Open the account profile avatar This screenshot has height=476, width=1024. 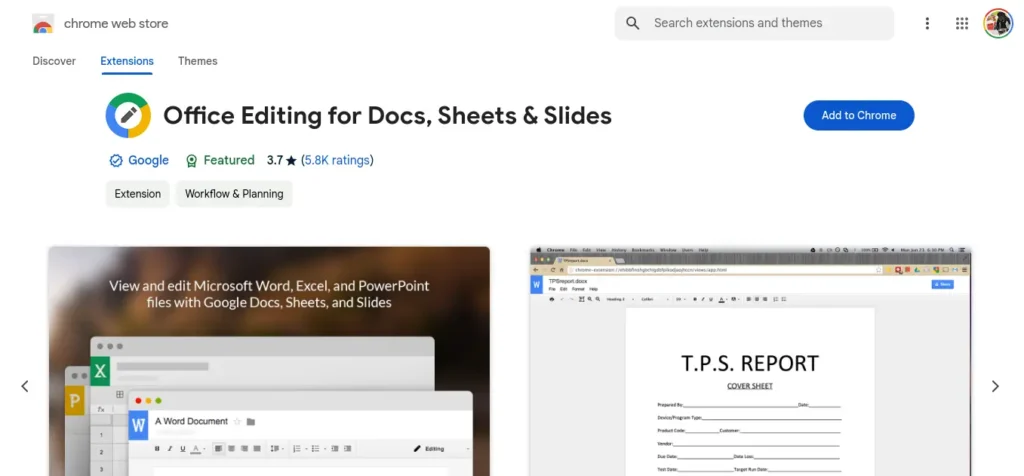[998, 24]
